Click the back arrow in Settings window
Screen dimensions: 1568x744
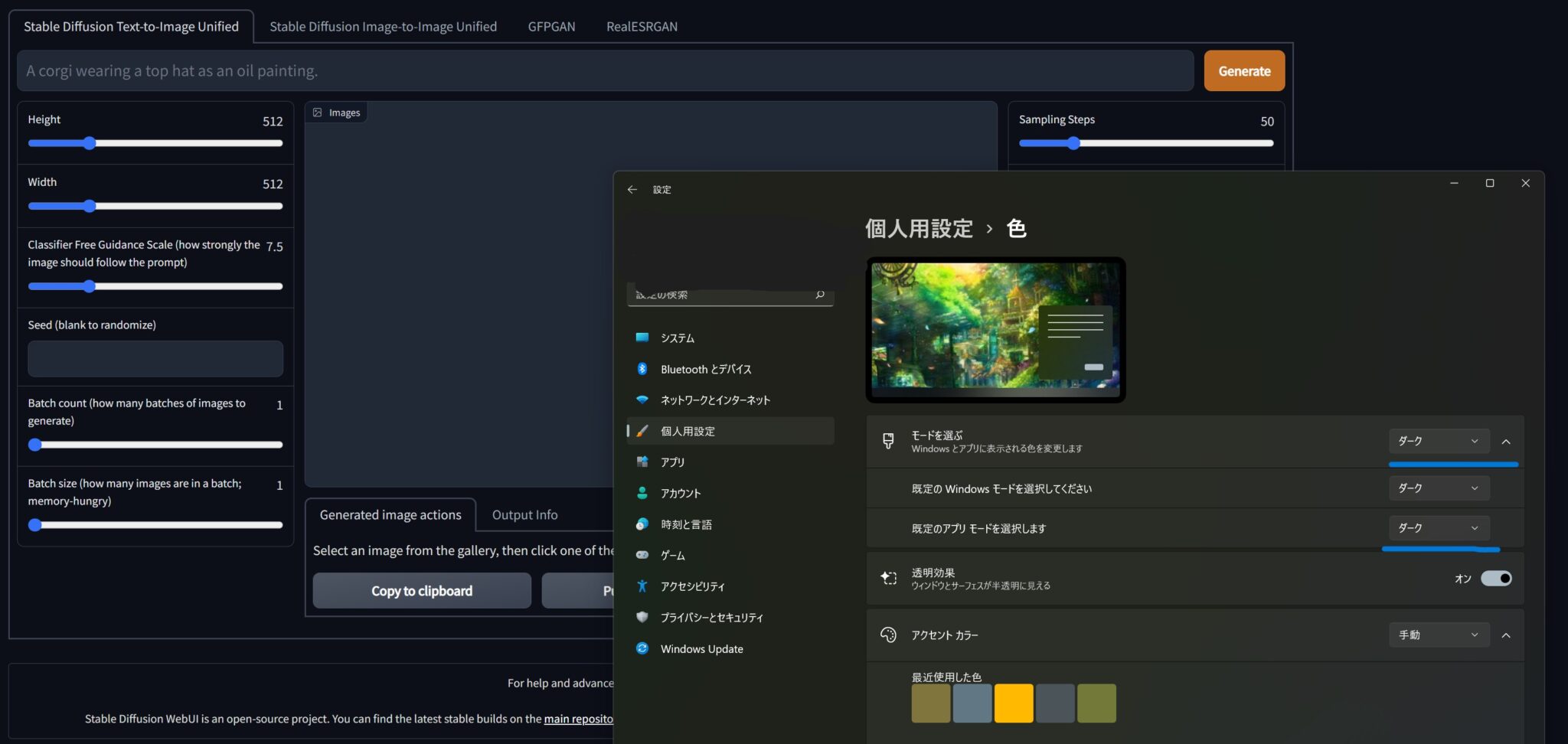click(x=632, y=190)
